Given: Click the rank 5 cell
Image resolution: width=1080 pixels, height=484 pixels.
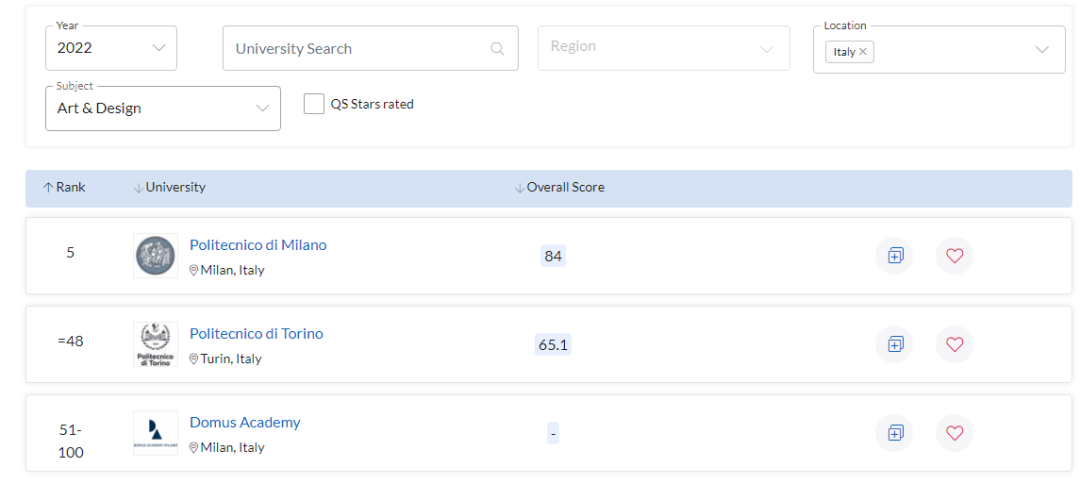Looking at the screenshot, I should 70,253.
